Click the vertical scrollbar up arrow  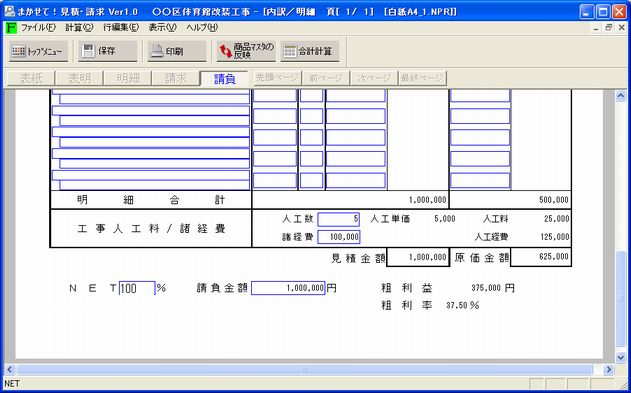[621, 96]
